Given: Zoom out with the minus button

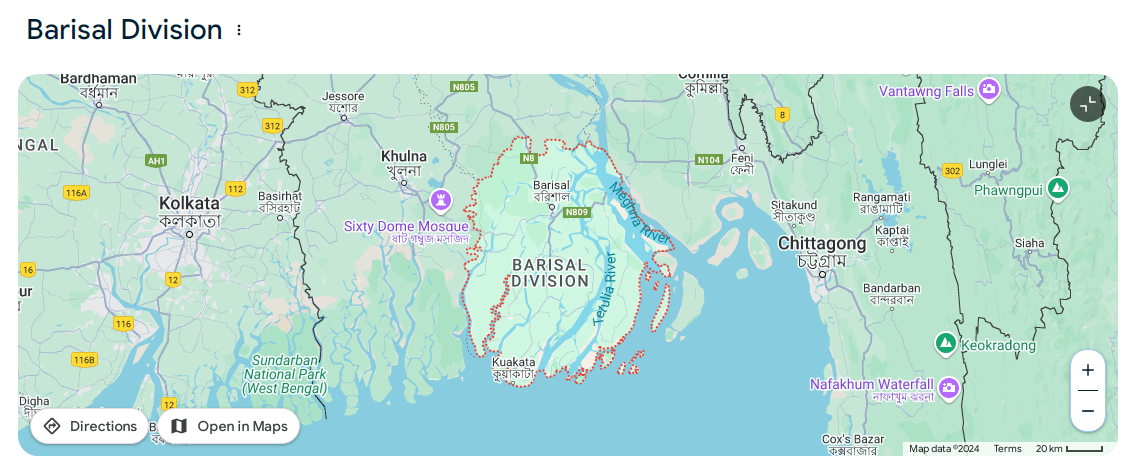Looking at the screenshot, I should (1088, 411).
